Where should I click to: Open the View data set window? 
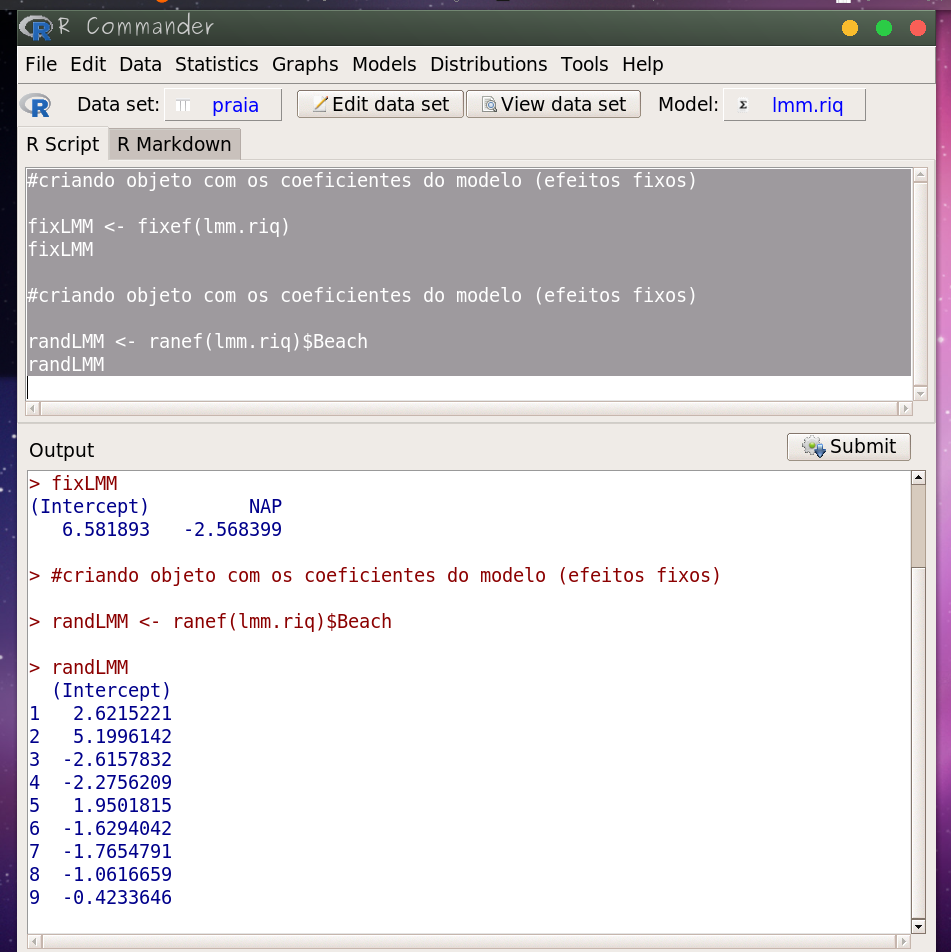pos(553,105)
